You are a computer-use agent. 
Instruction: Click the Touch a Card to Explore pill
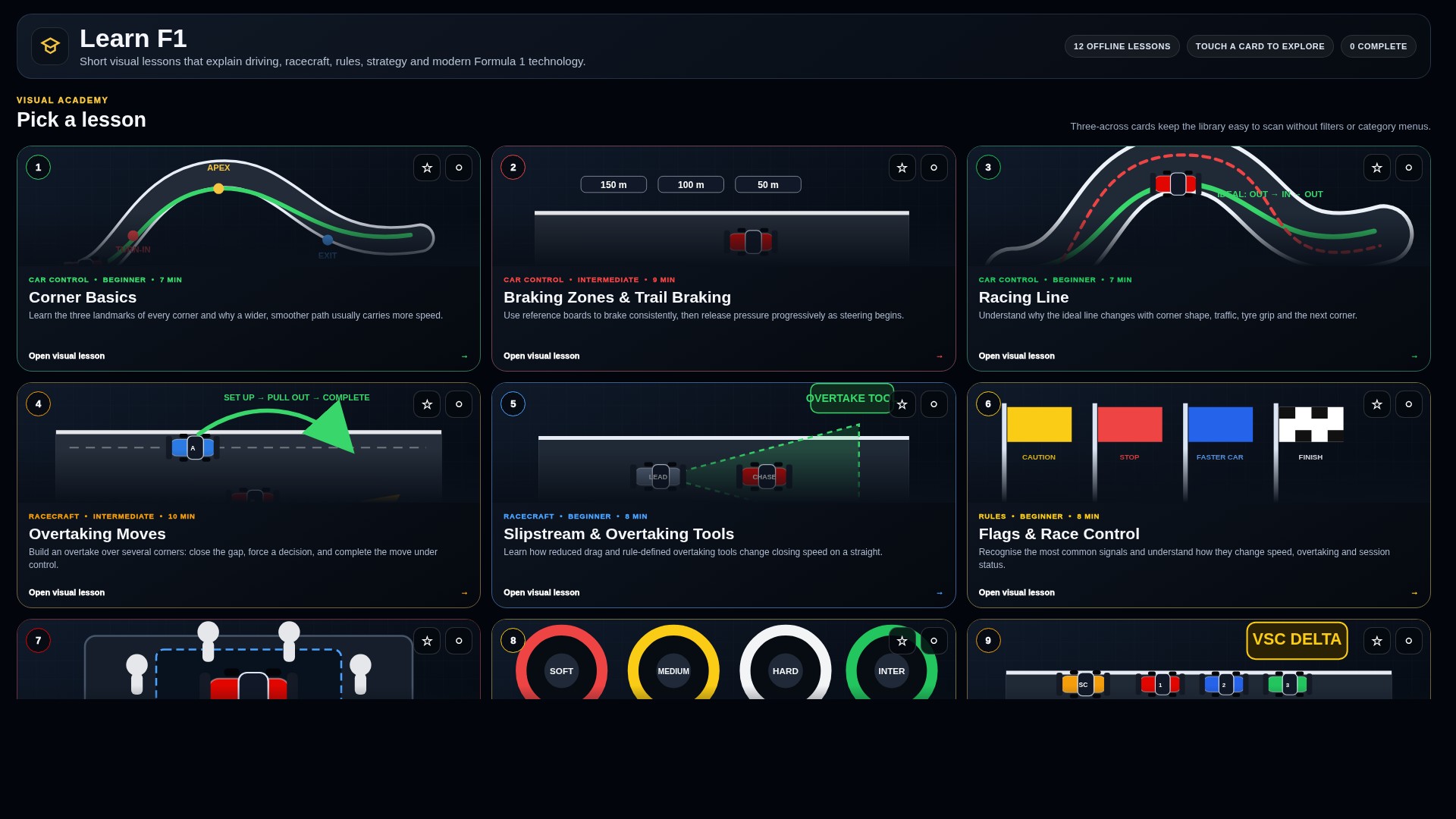click(1260, 46)
